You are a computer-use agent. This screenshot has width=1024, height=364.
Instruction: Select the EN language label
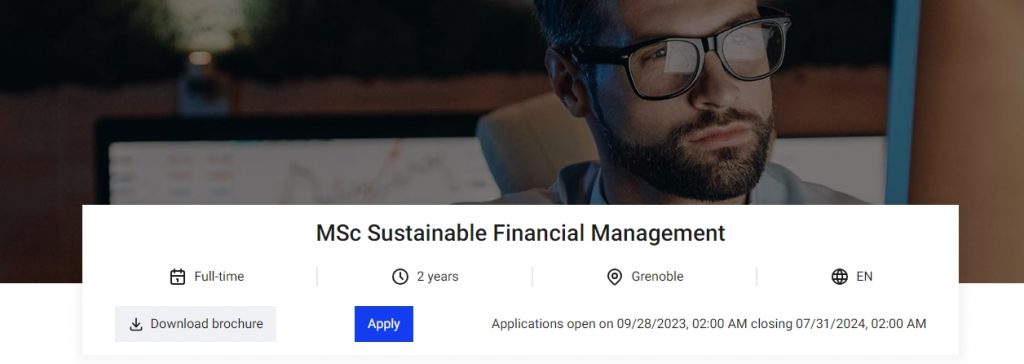[864, 277]
